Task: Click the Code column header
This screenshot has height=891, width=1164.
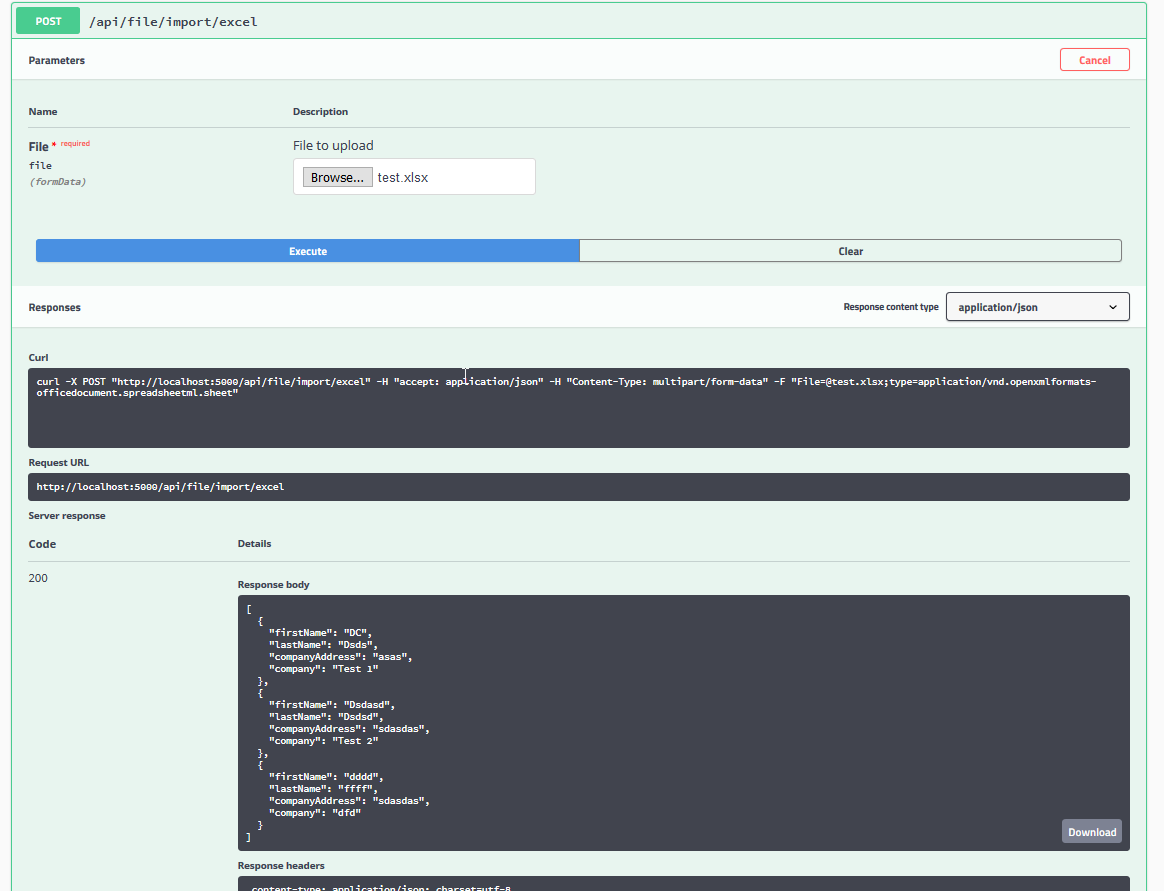Action: [42, 544]
